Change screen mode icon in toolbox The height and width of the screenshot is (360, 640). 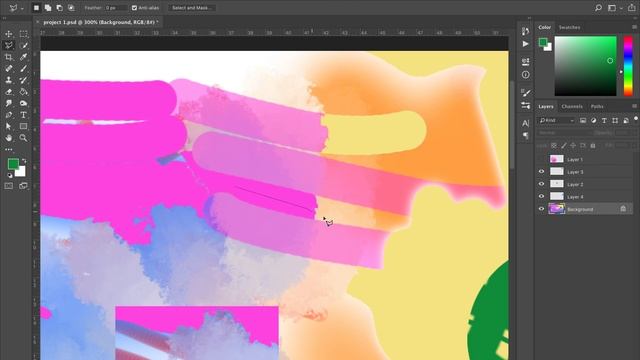click(x=23, y=186)
